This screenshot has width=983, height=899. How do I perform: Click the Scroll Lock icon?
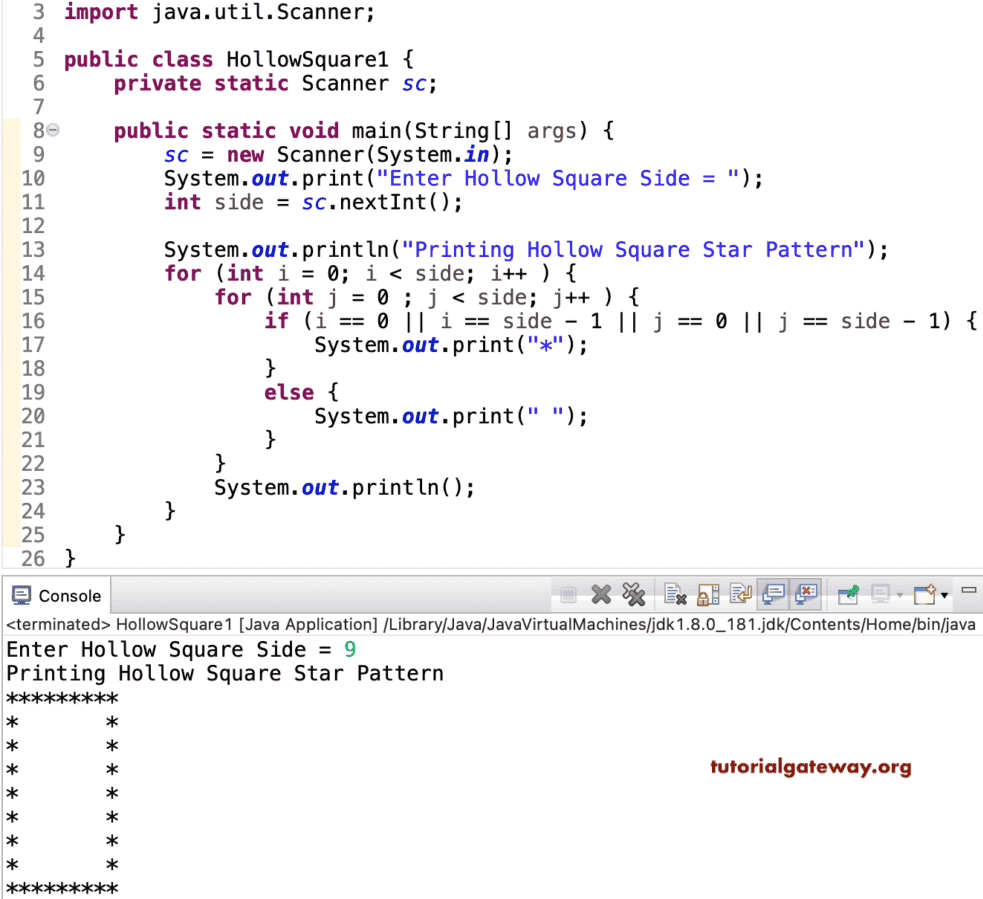[x=709, y=593]
